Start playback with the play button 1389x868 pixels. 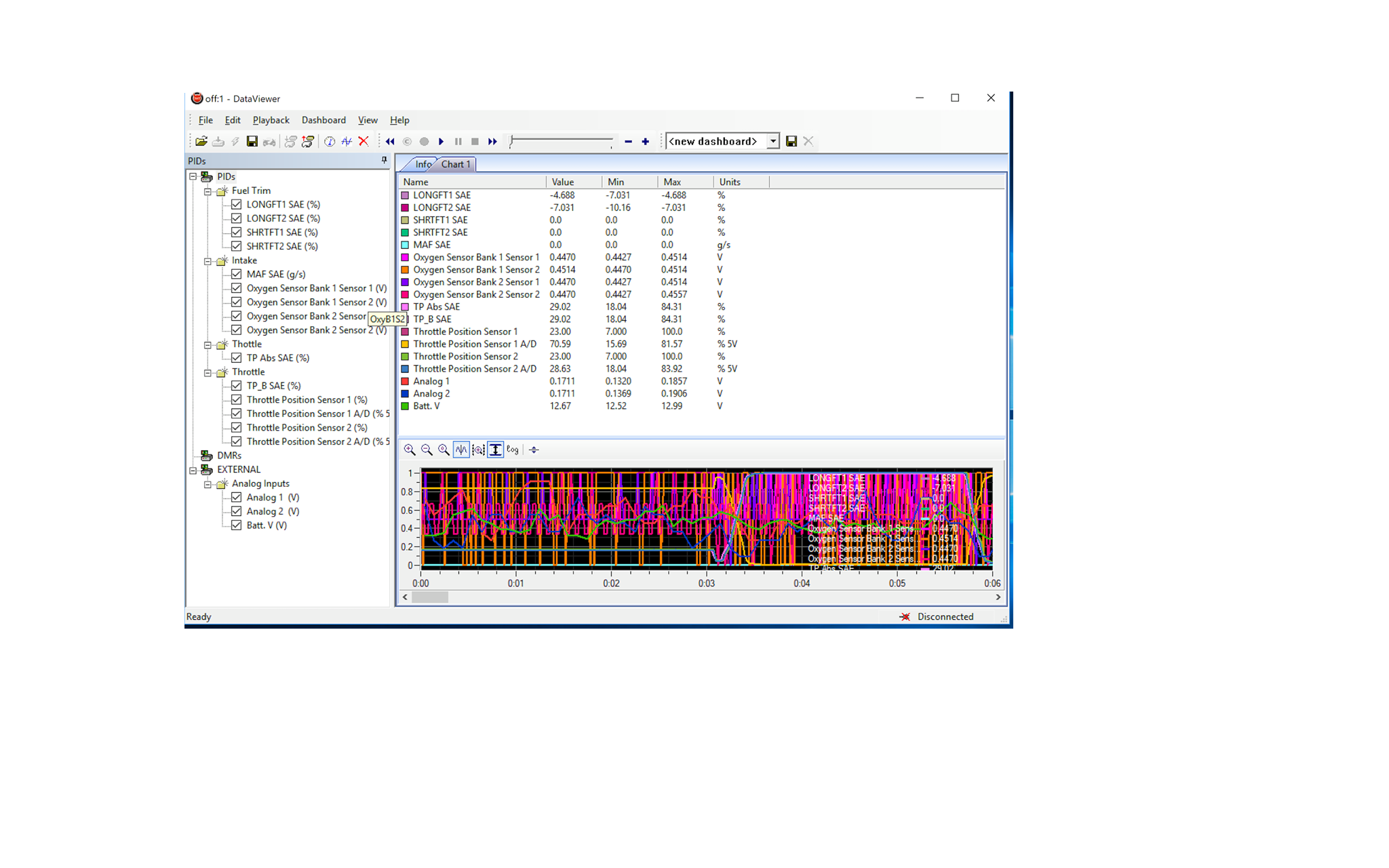(x=442, y=142)
